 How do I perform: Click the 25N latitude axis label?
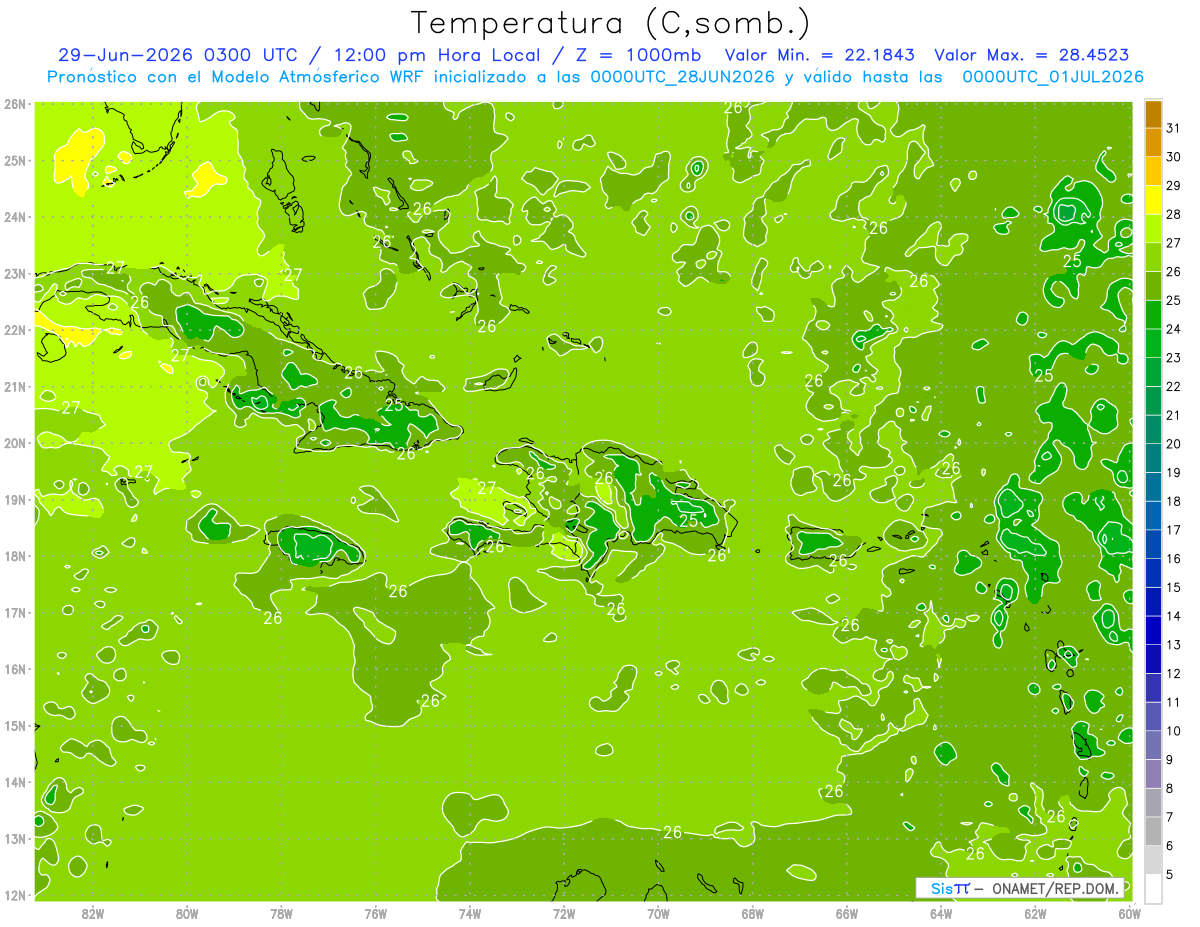coord(14,160)
